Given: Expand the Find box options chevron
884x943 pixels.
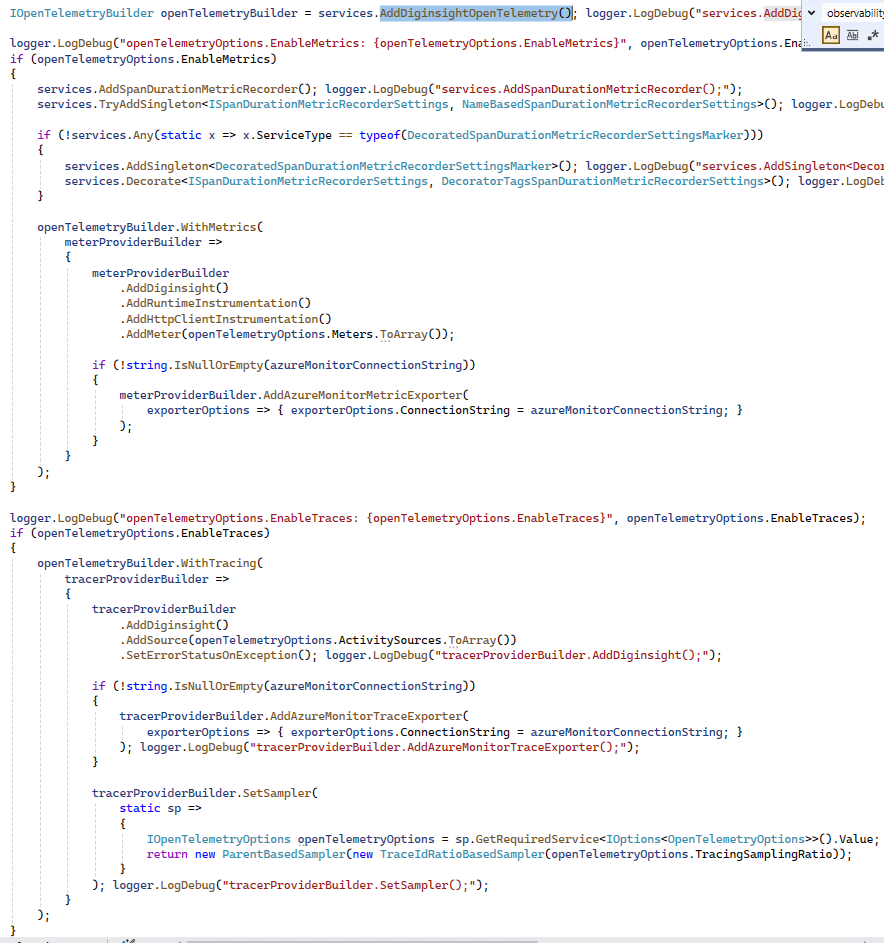Looking at the screenshot, I should tap(811, 13).
